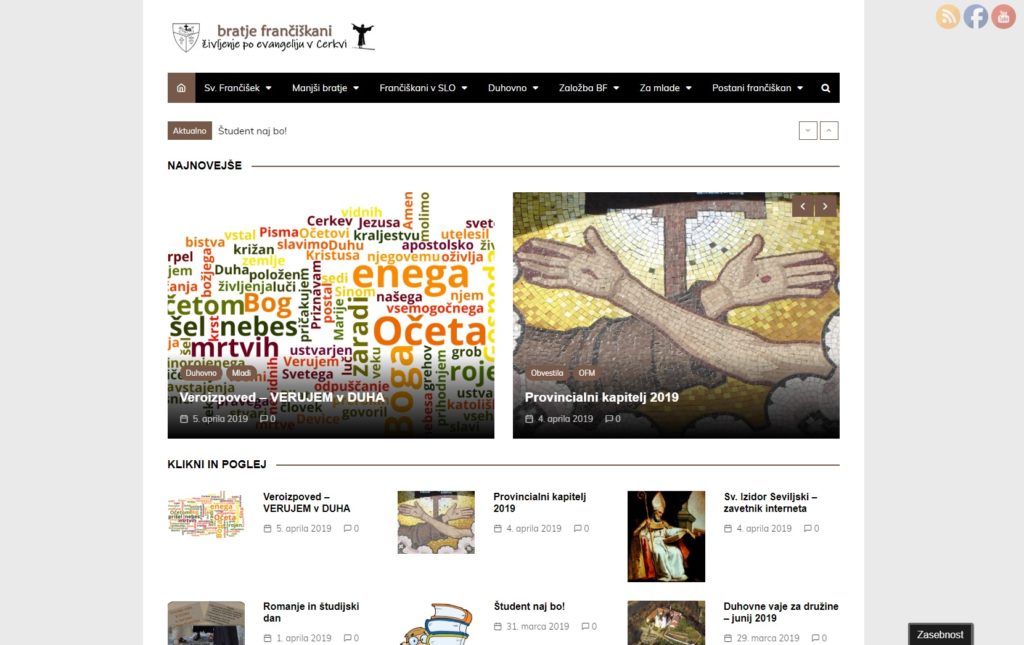Viewport: 1024px width, 645px height.
Task: Click the date 5. aprila 2019 on featured slide
Action: pyautogui.click(x=220, y=418)
